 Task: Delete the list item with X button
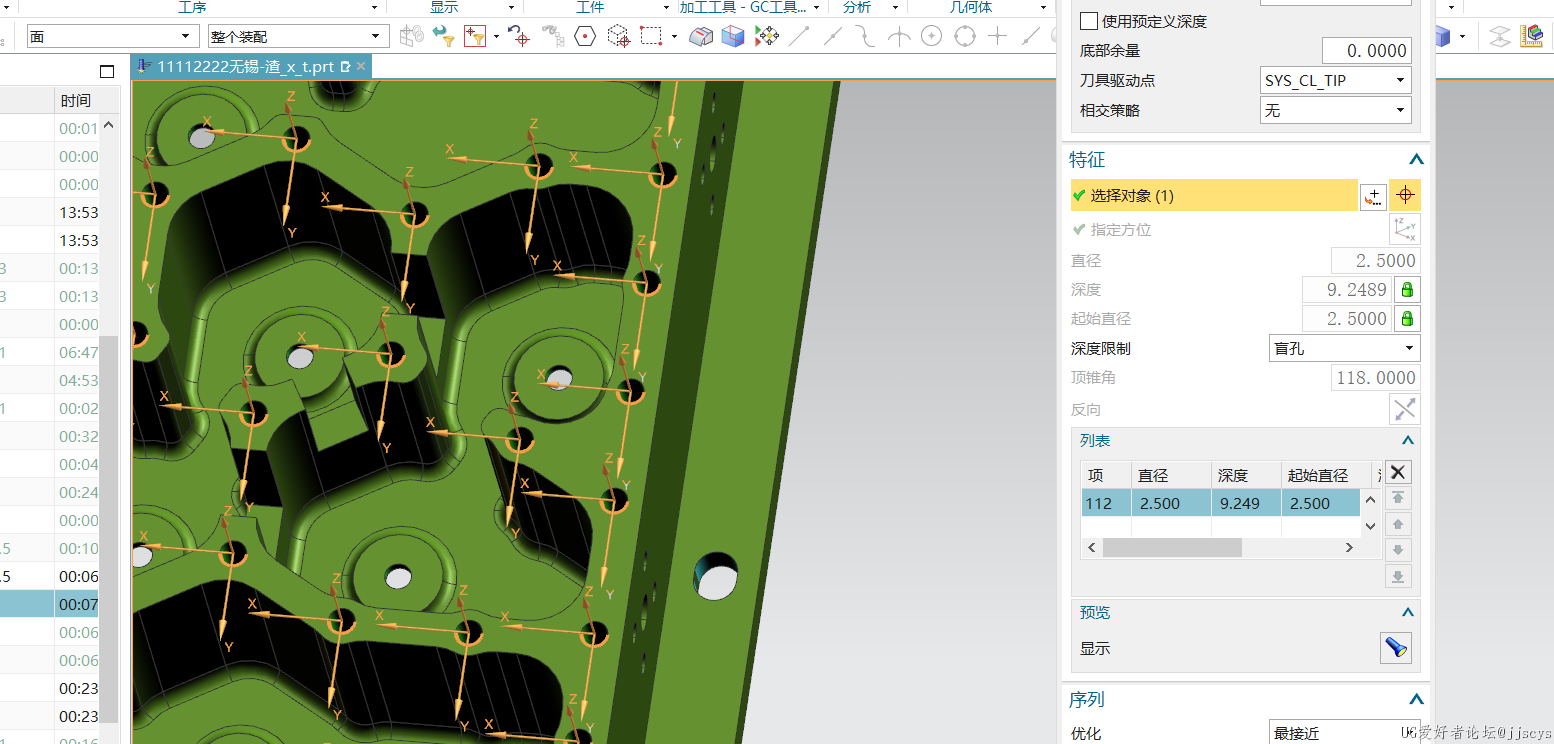pos(1398,472)
